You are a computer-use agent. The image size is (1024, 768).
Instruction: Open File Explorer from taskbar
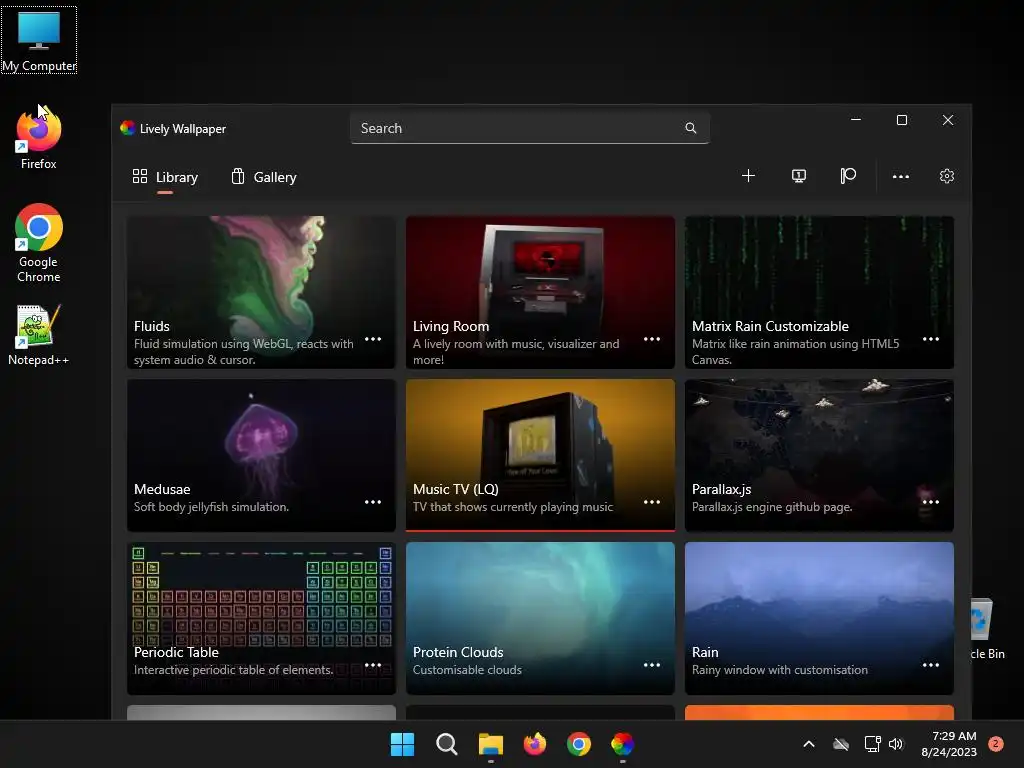point(490,744)
